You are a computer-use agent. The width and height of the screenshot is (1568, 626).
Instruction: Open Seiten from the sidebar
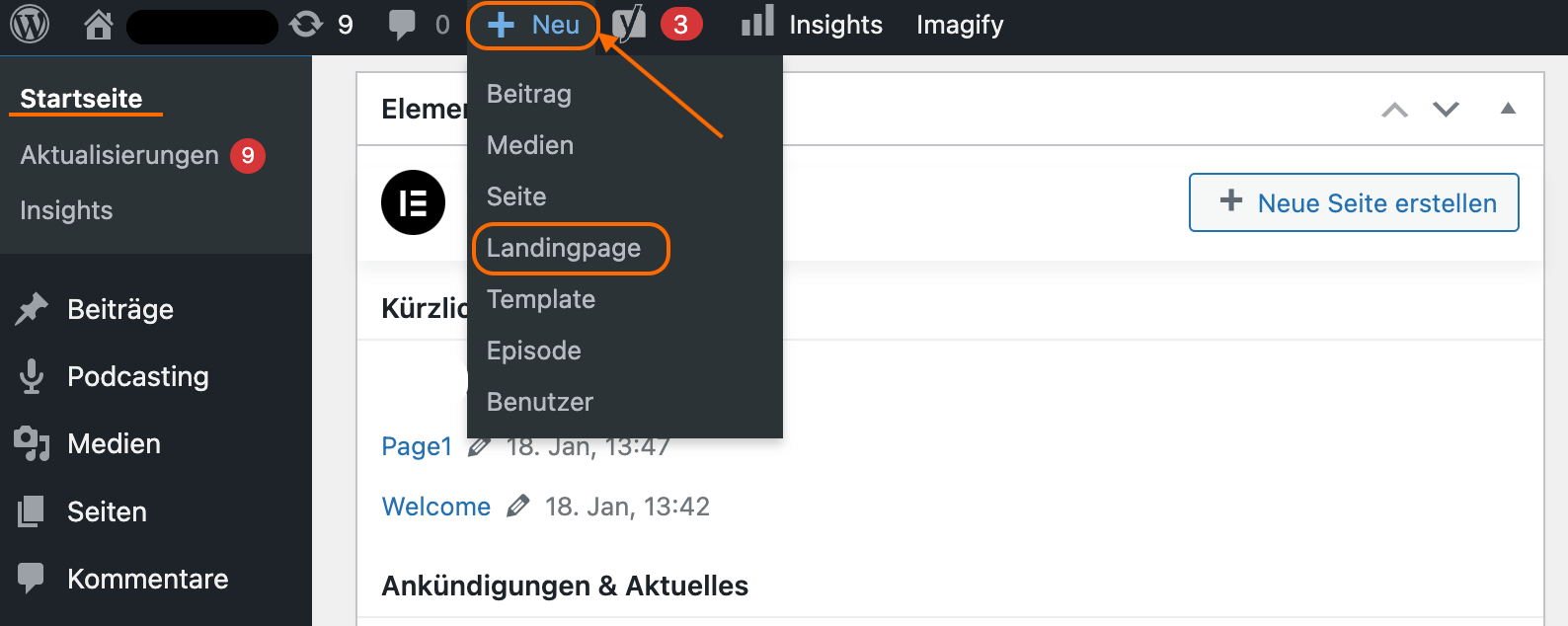[x=107, y=511]
